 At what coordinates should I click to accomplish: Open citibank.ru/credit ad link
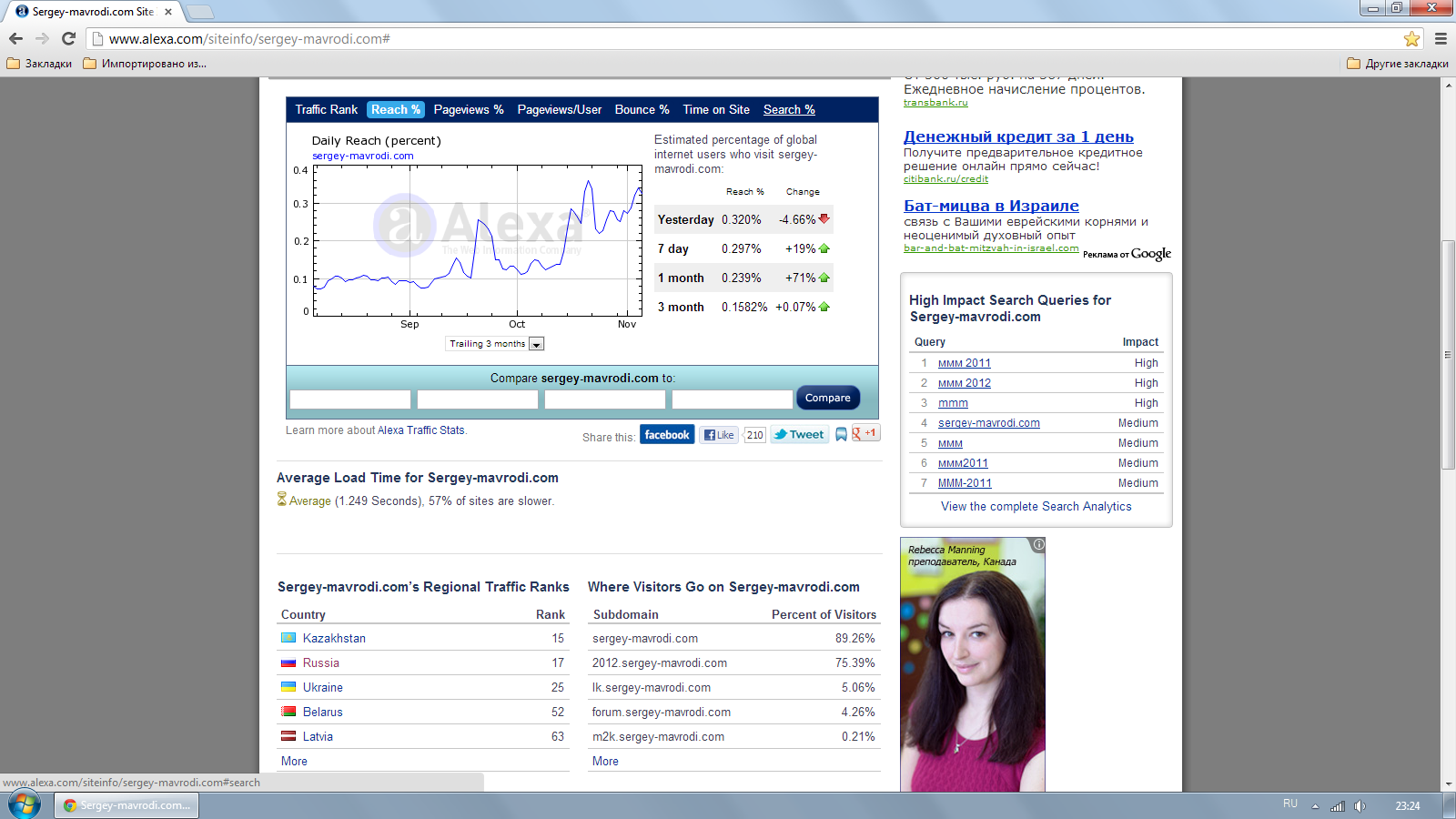945,178
